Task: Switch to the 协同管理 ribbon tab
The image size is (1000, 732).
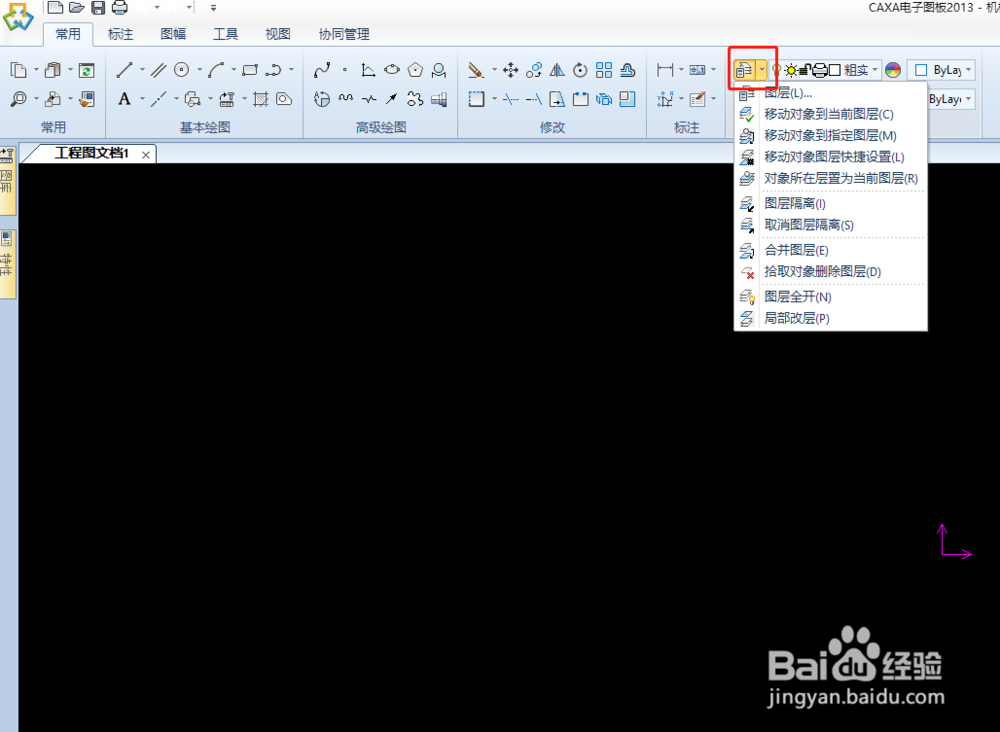Action: point(344,34)
